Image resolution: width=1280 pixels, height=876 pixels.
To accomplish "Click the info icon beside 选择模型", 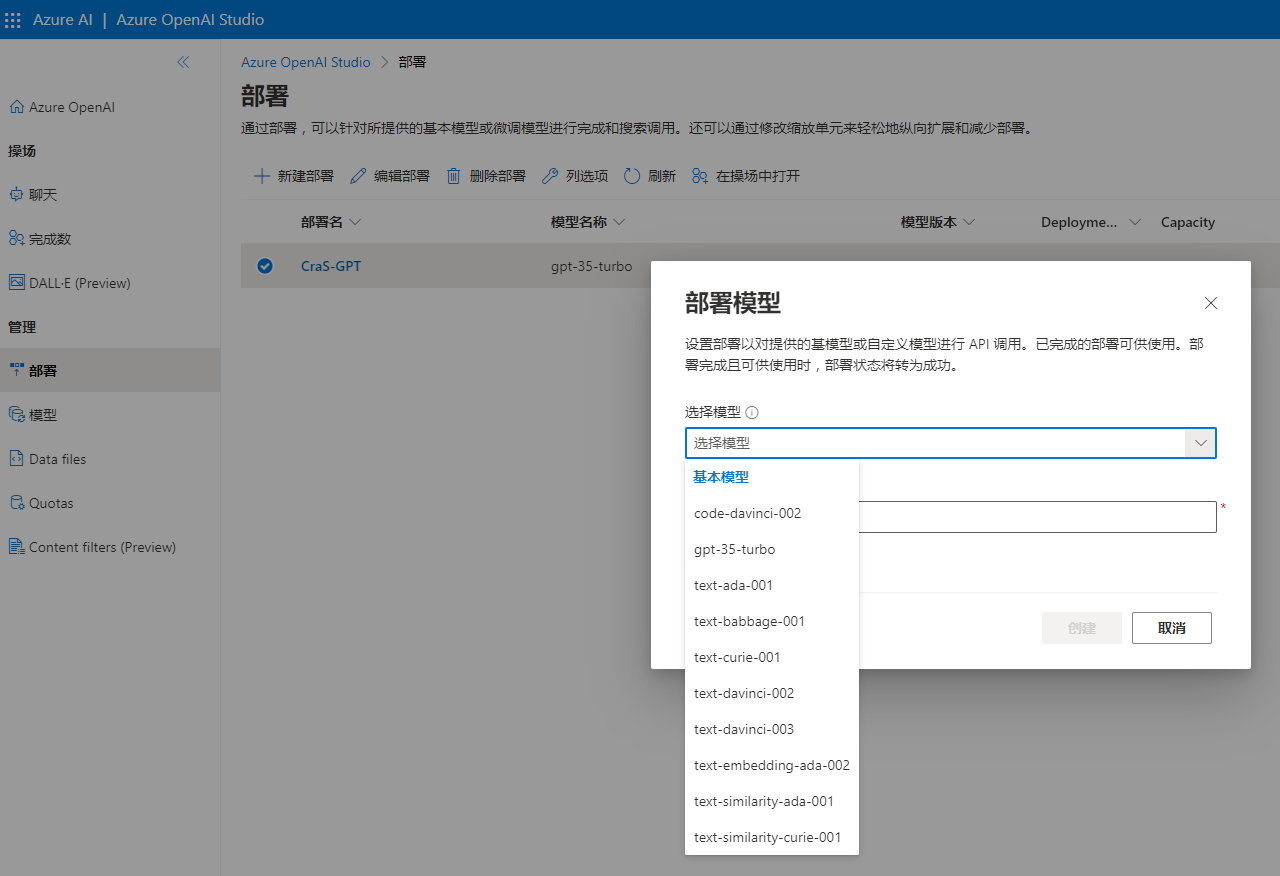I will click(x=752, y=412).
